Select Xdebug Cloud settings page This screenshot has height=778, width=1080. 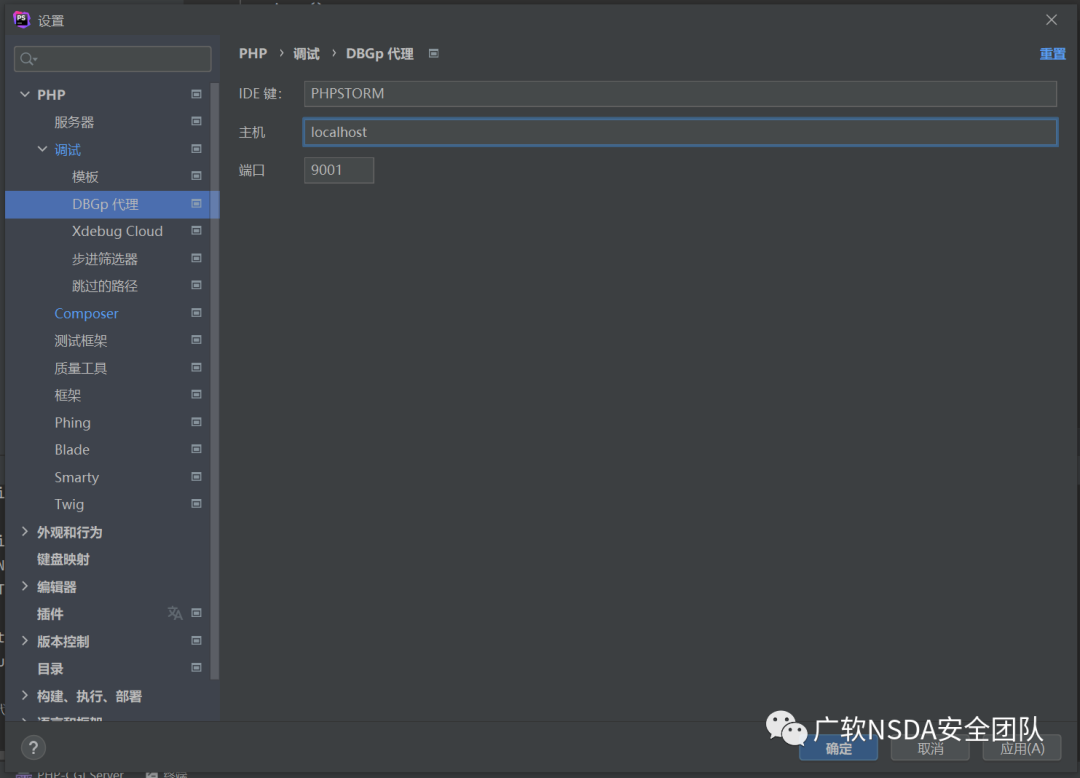point(117,231)
